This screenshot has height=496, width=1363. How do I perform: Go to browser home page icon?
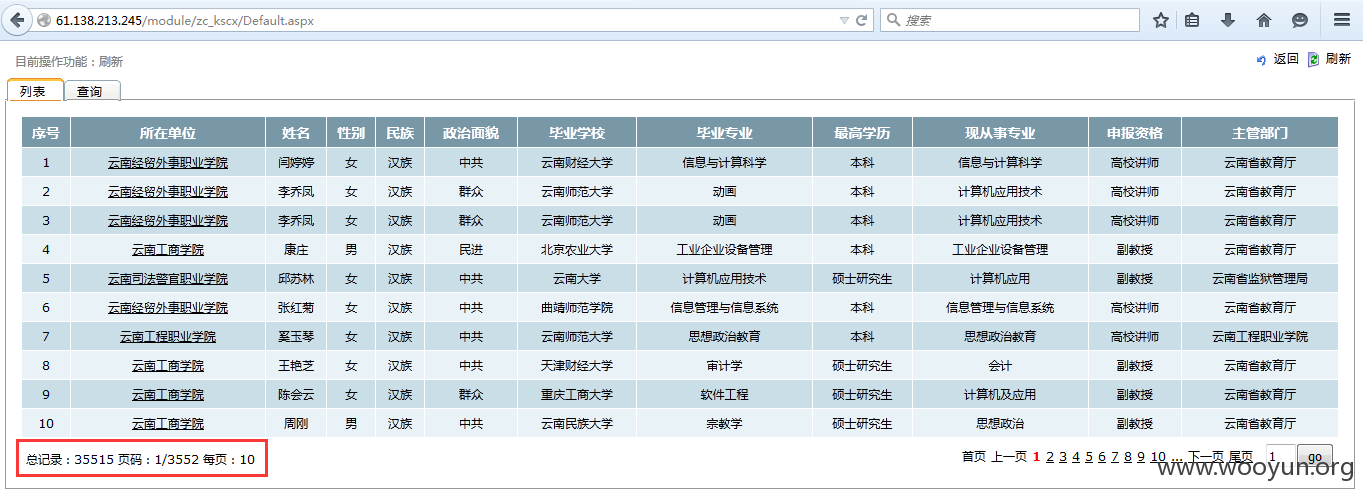1264,20
